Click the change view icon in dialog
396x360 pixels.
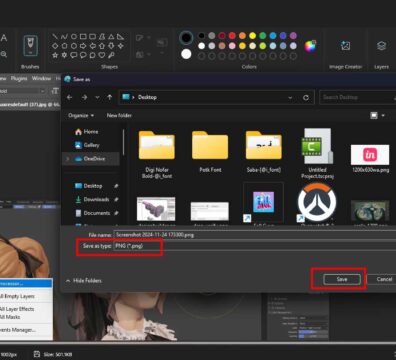pyautogui.click(x=374, y=115)
